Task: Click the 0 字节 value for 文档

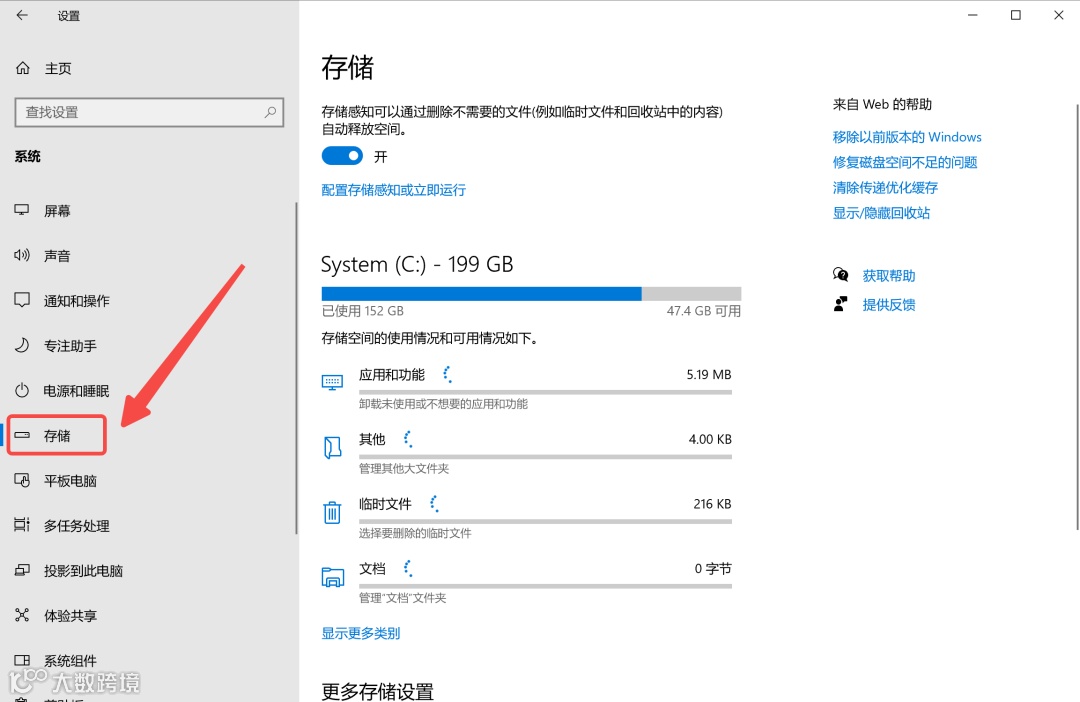Action: (x=713, y=569)
